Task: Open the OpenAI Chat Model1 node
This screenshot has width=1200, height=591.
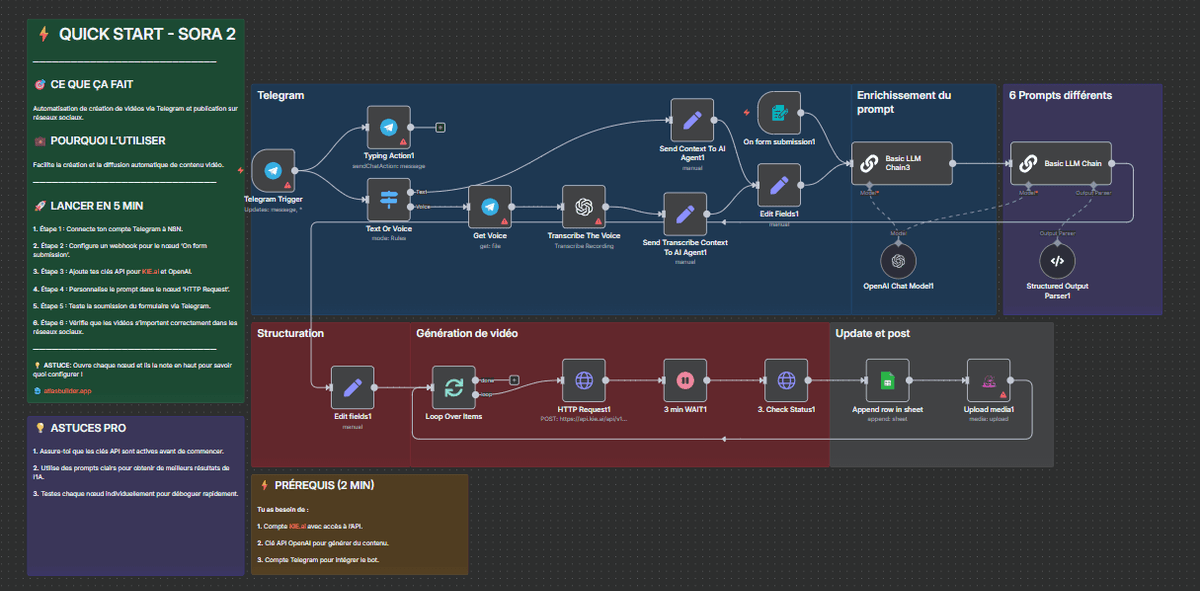Action: pos(898,260)
